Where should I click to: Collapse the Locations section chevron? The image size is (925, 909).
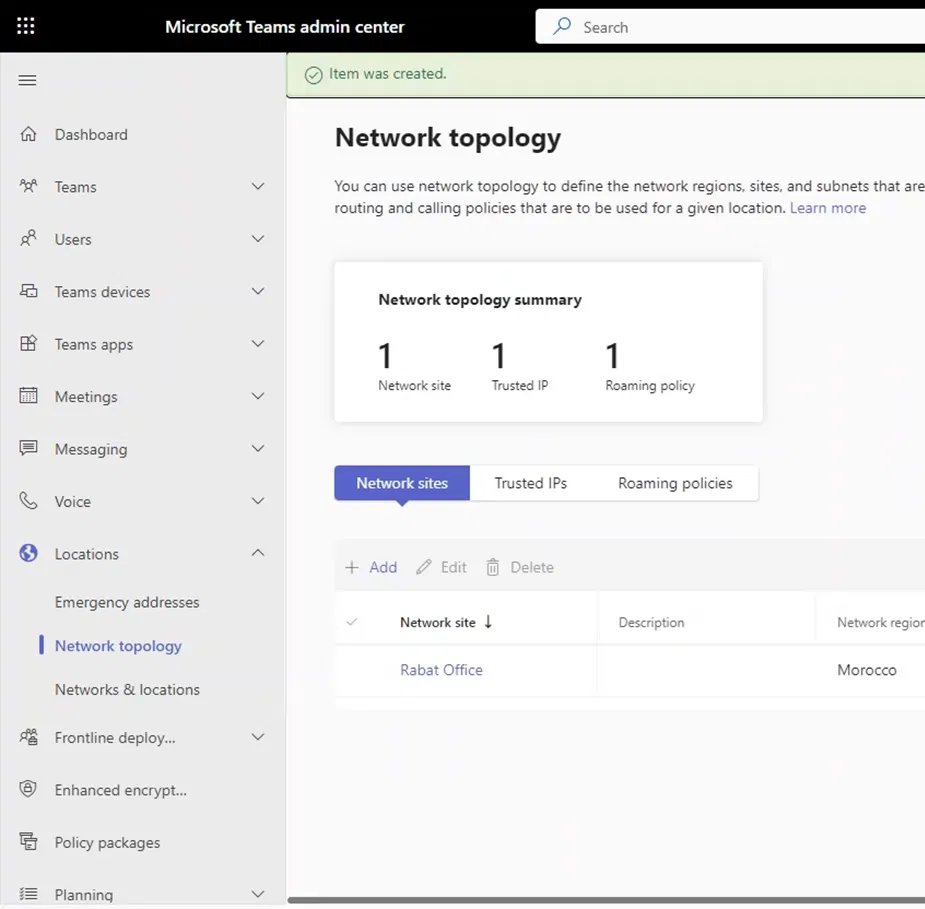tap(258, 553)
